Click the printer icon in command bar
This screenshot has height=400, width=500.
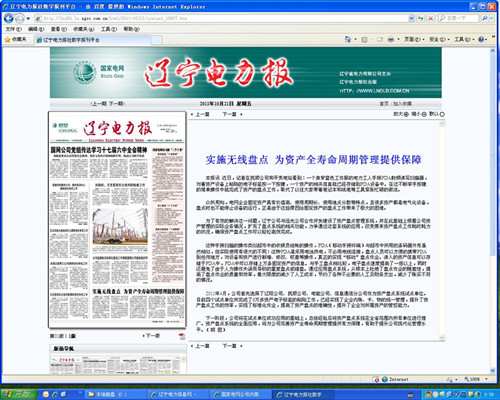pos(391,39)
